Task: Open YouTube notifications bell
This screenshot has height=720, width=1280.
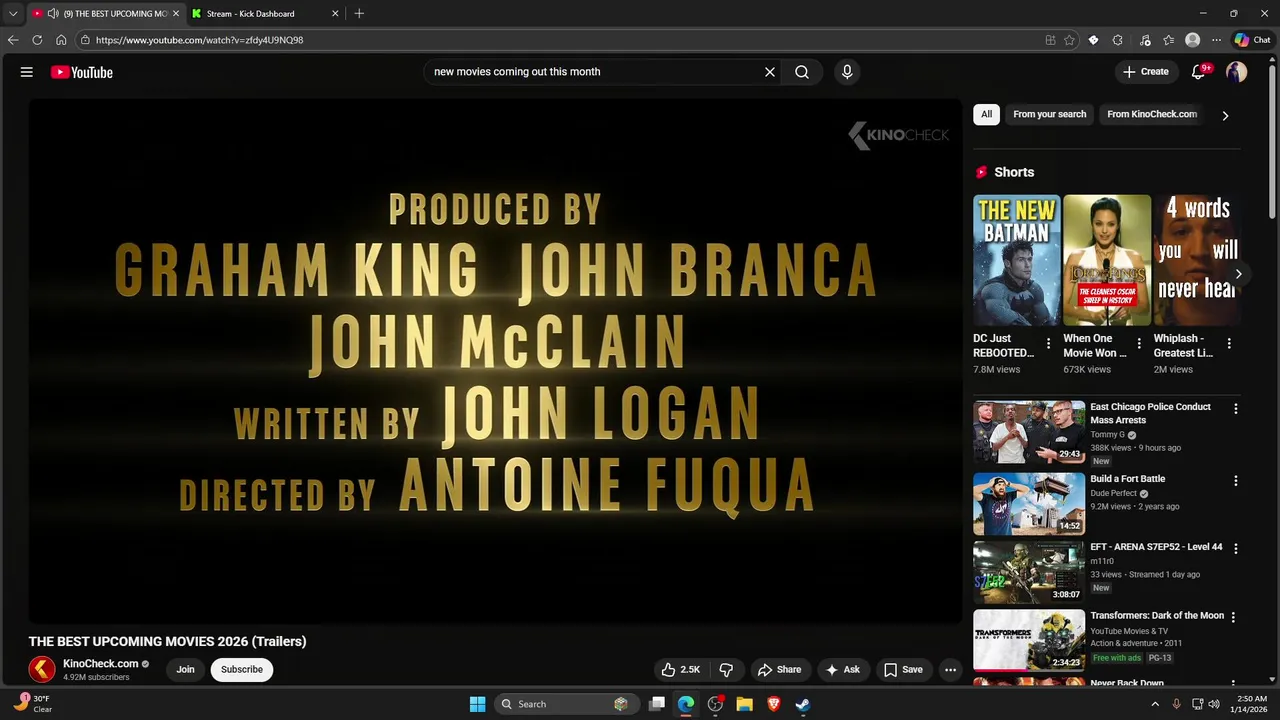Action: point(1199,72)
